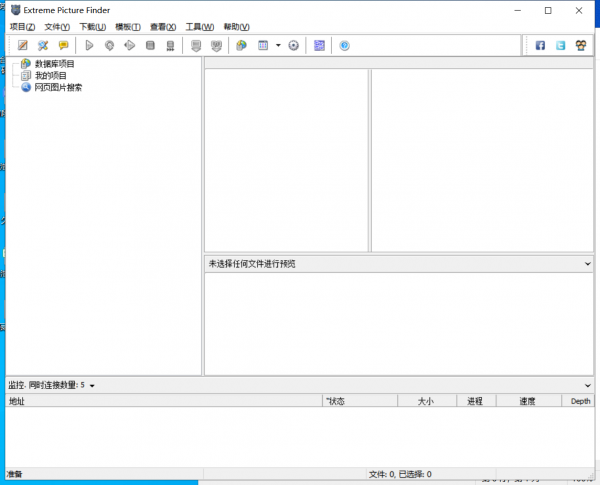The width and height of the screenshot is (600, 485).
Task: Click the 文件: 0, 已选择: 0 status text
Action: [400, 474]
